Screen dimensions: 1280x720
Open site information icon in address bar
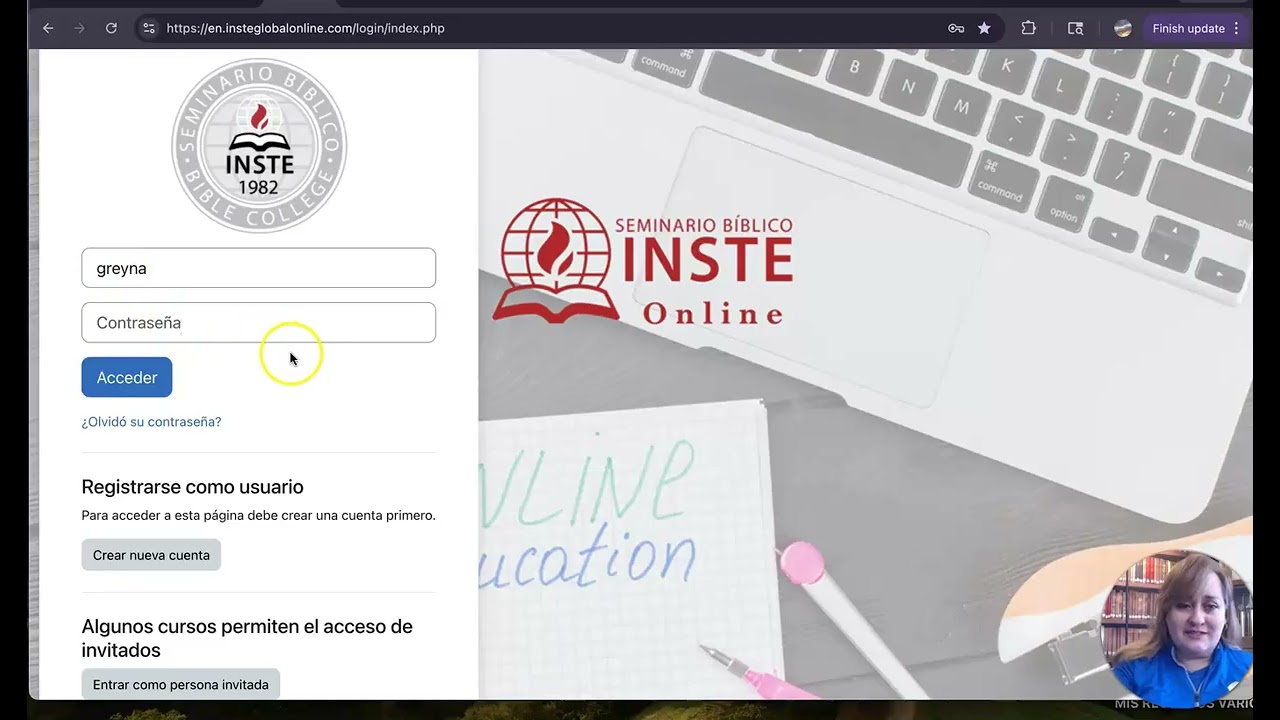tap(149, 28)
